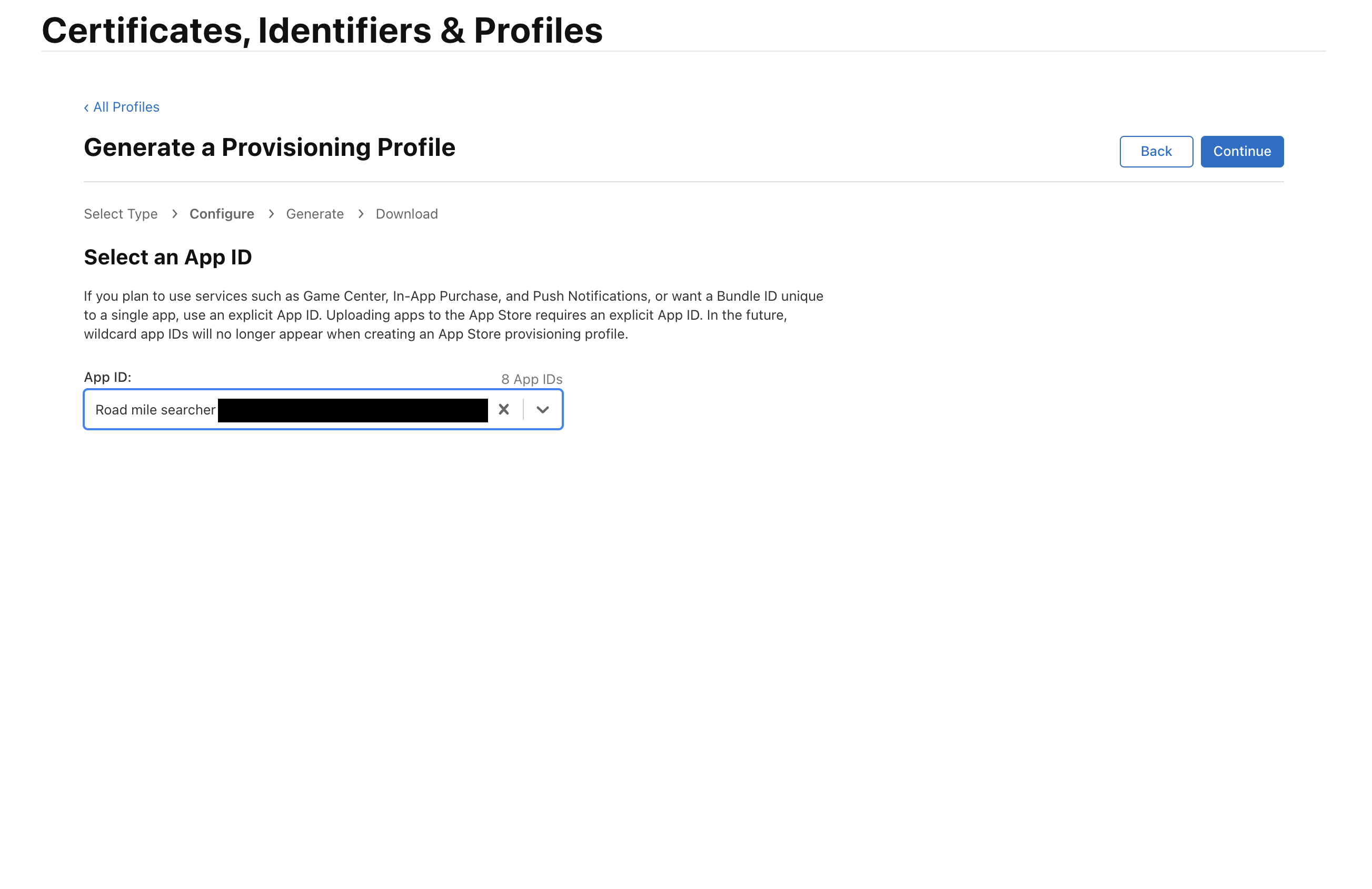Go back to All Profiles
This screenshot has width=1372, height=889.
pos(122,107)
